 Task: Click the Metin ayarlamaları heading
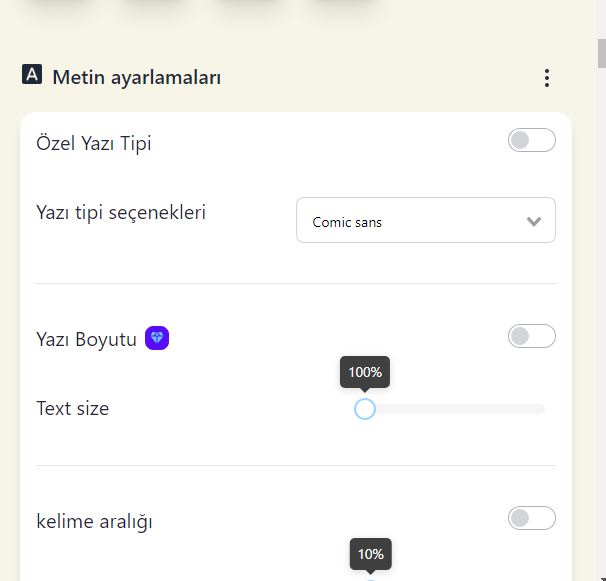pyautogui.click(x=137, y=77)
